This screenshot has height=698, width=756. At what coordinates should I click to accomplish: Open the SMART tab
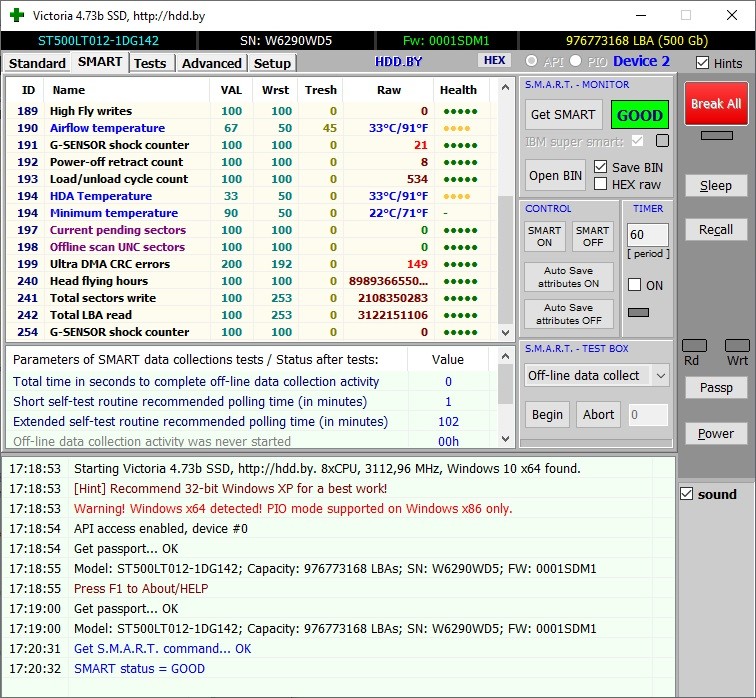(100, 62)
